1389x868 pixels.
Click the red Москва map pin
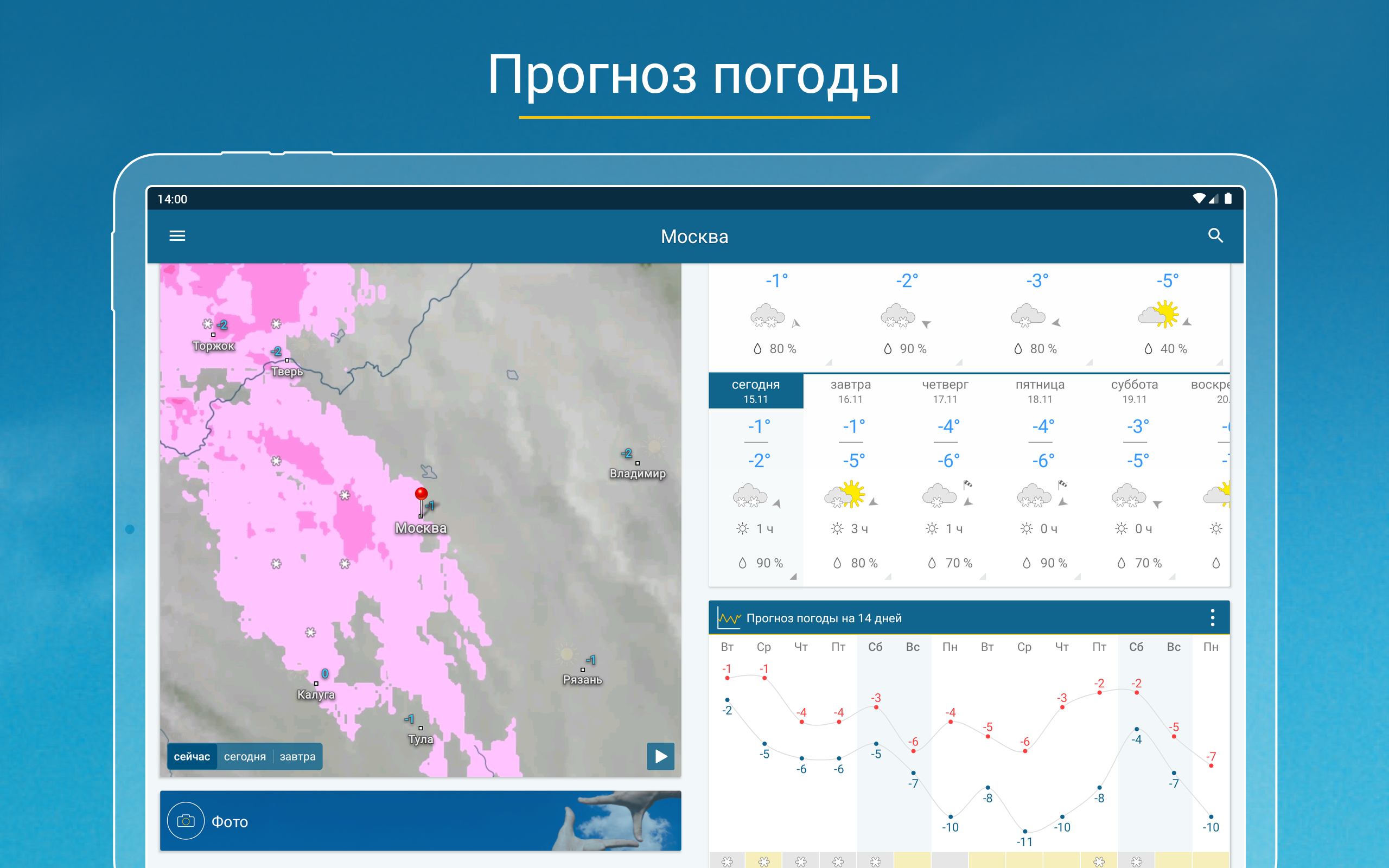(421, 494)
